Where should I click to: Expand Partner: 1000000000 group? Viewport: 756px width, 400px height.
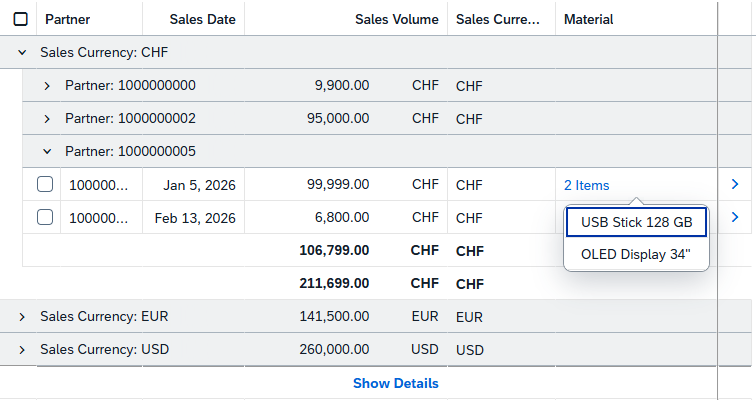tap(47, 85)
